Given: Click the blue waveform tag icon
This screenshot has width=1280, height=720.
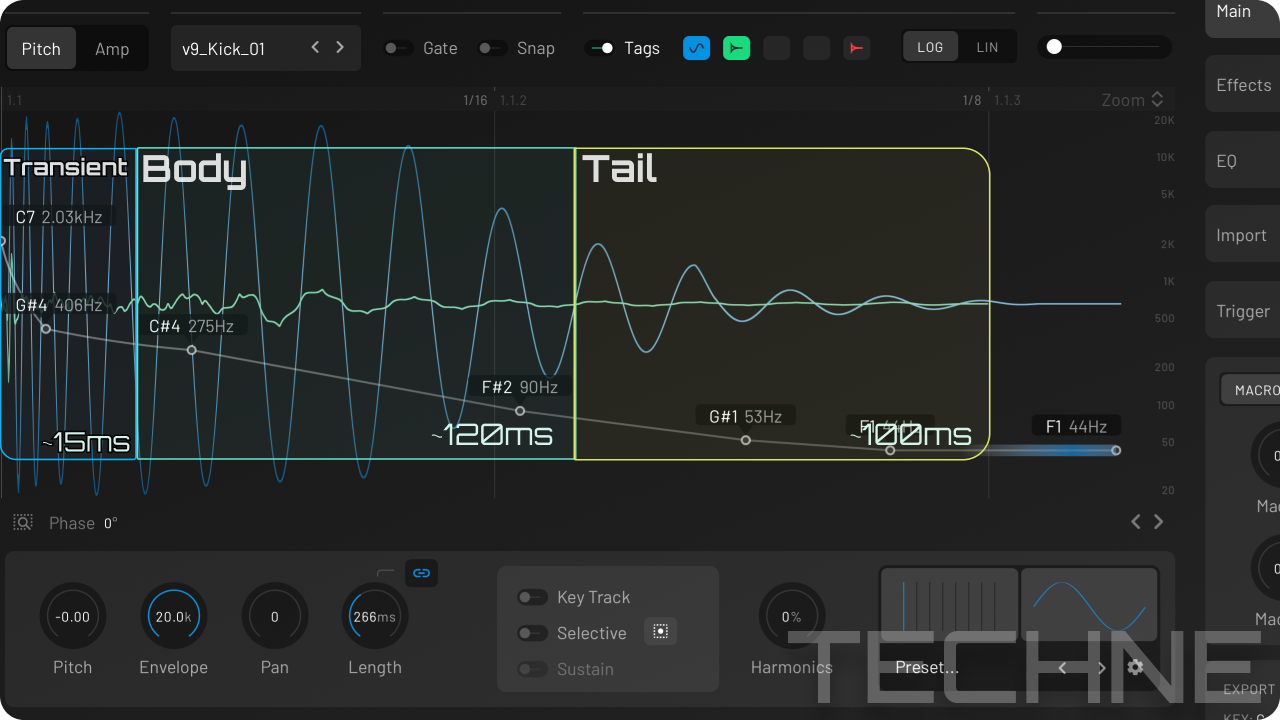Looking at the screenshot, I should (696, 48).
